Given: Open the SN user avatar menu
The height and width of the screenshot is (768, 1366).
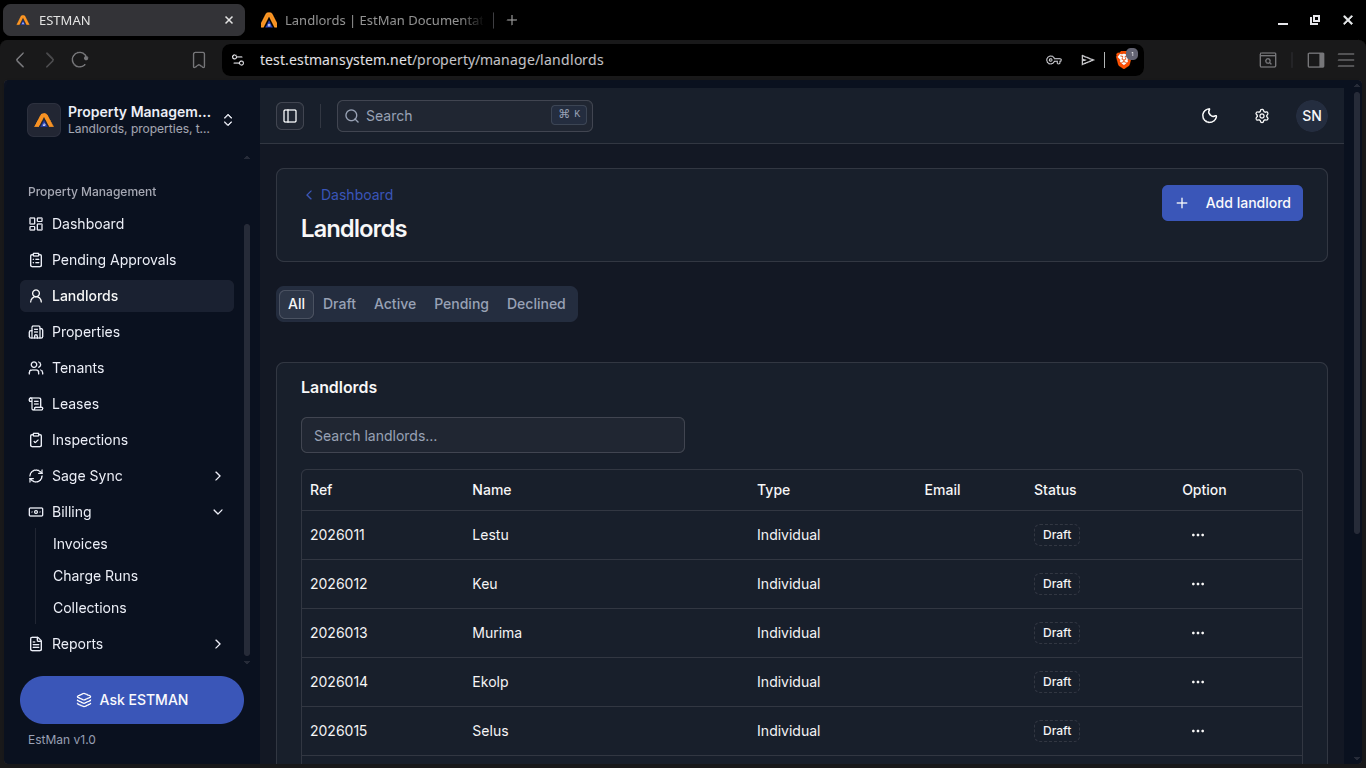Looking at the screenshot, I should pos(1312,116).
